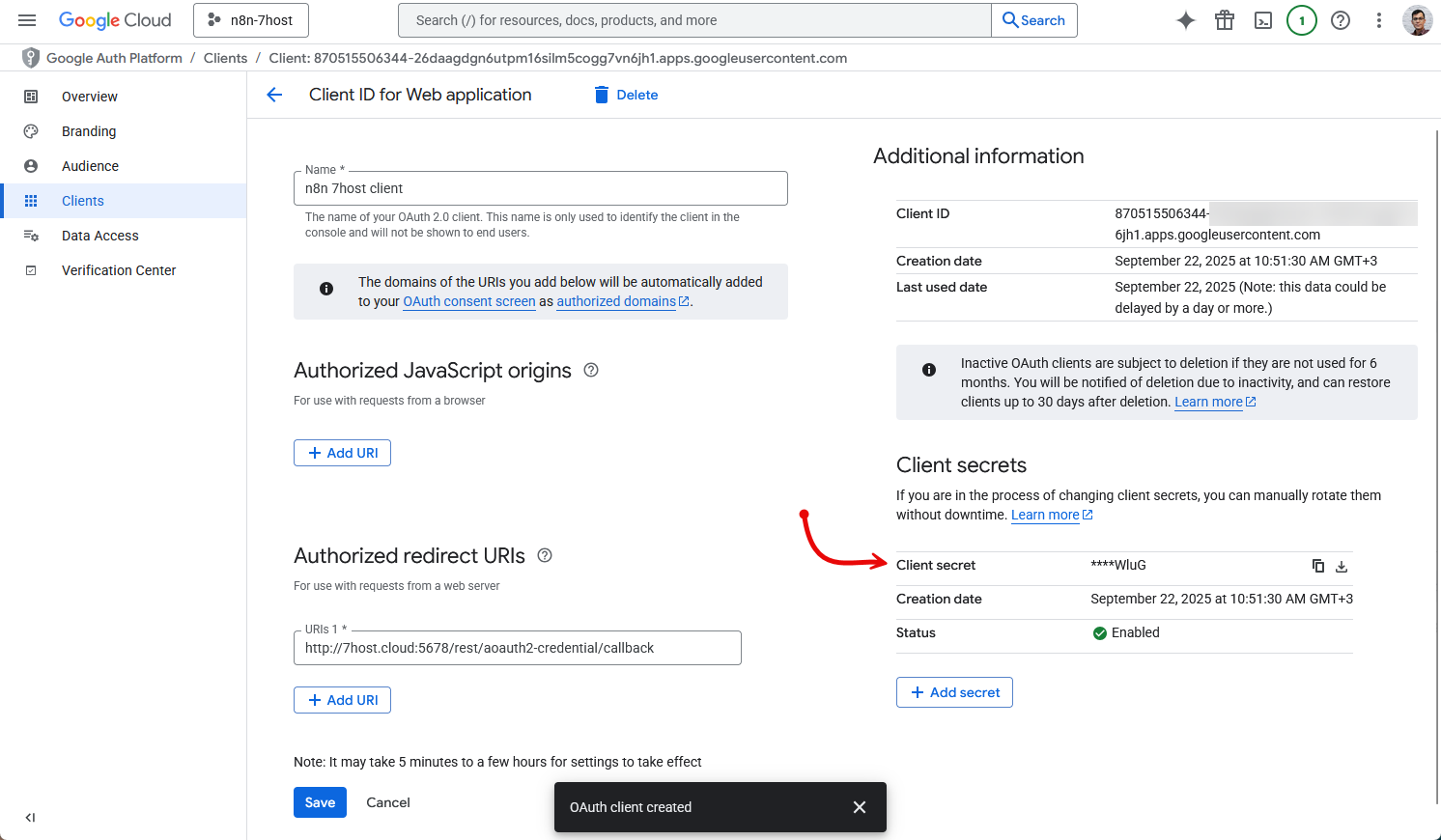Open the n8n-7host project picker
The width and height of the screenshot is (1441, 840).
coord(251,20)
